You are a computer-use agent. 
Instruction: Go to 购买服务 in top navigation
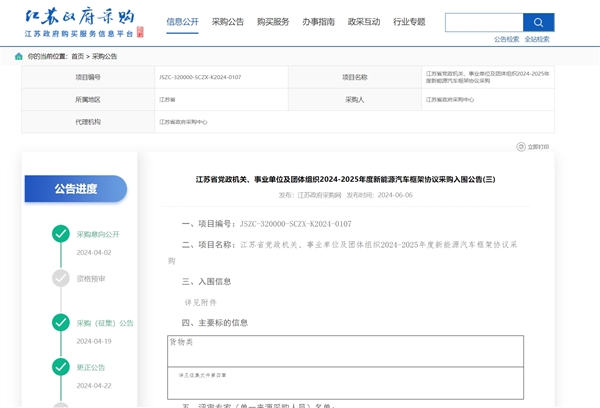(273, 22)
